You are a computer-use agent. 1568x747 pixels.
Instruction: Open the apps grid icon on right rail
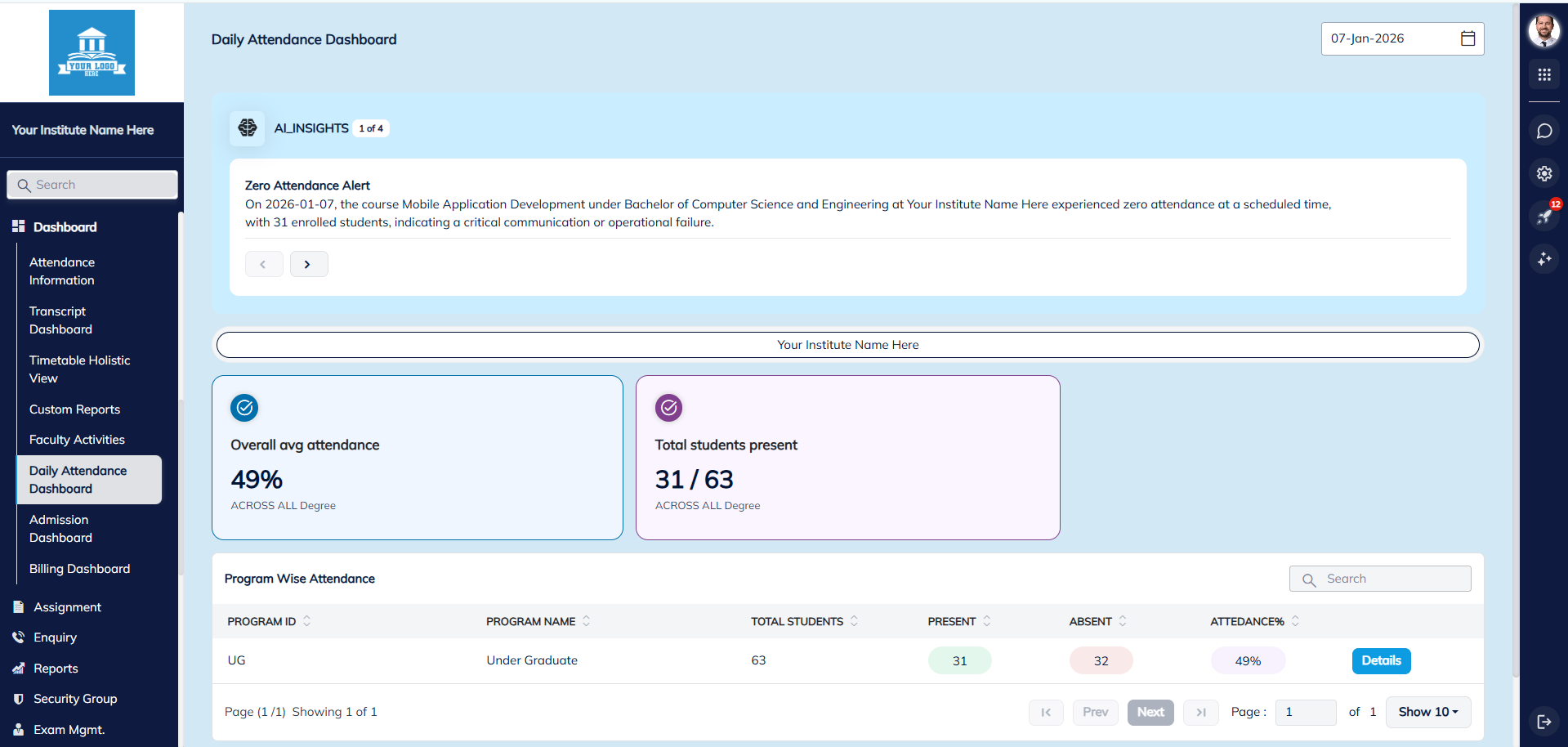click(x=1544, y=74)
